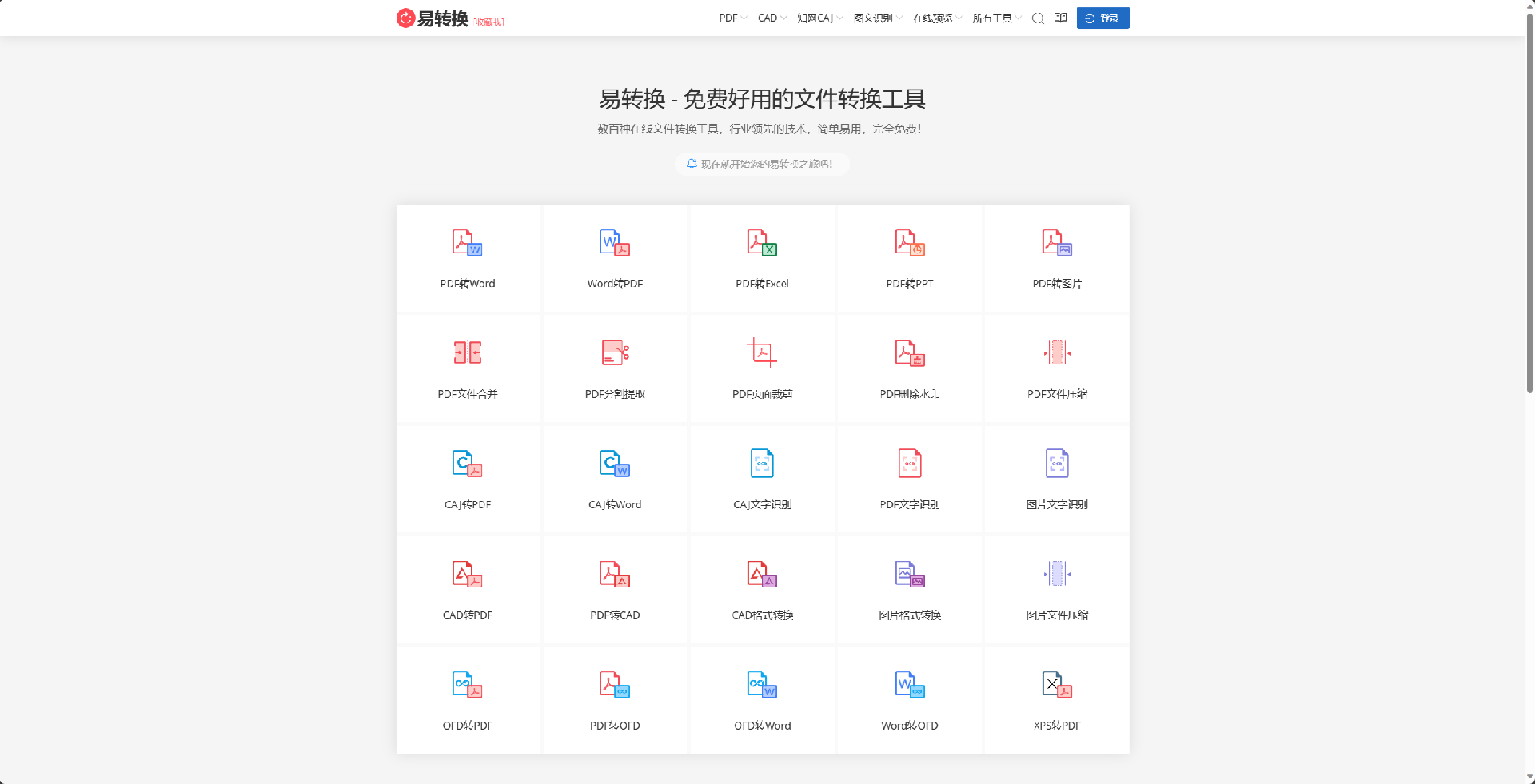
Task: Select the 在线预览 menu item
Action: tap(934, 18)
